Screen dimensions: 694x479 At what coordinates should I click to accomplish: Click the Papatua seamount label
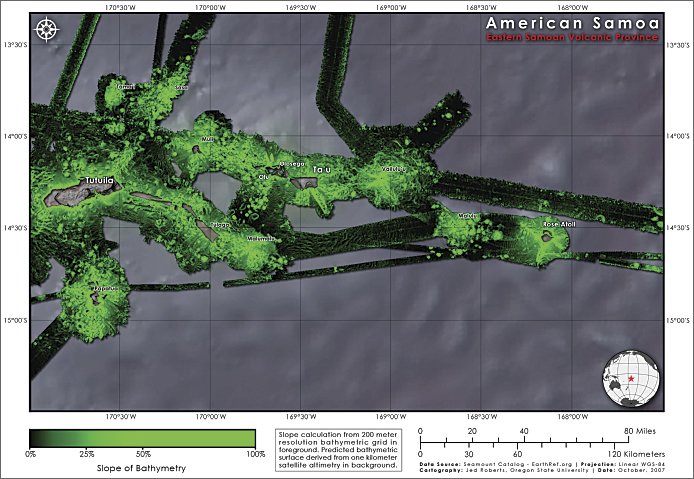(106, 289)
